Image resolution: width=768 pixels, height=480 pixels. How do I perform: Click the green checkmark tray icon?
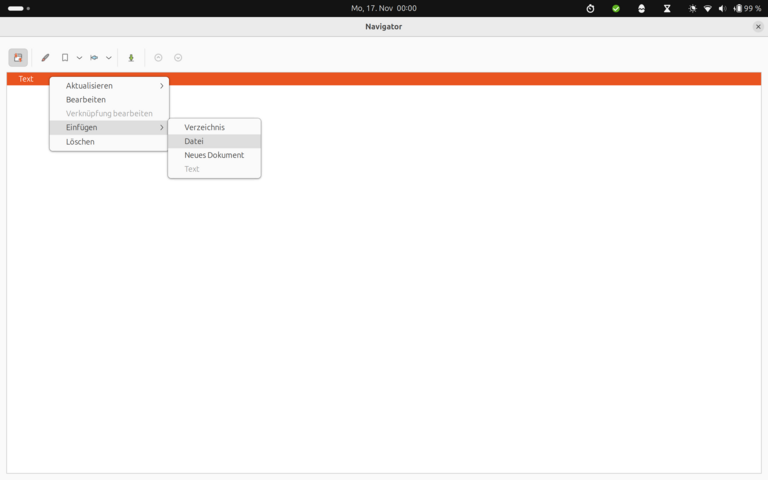616,8
